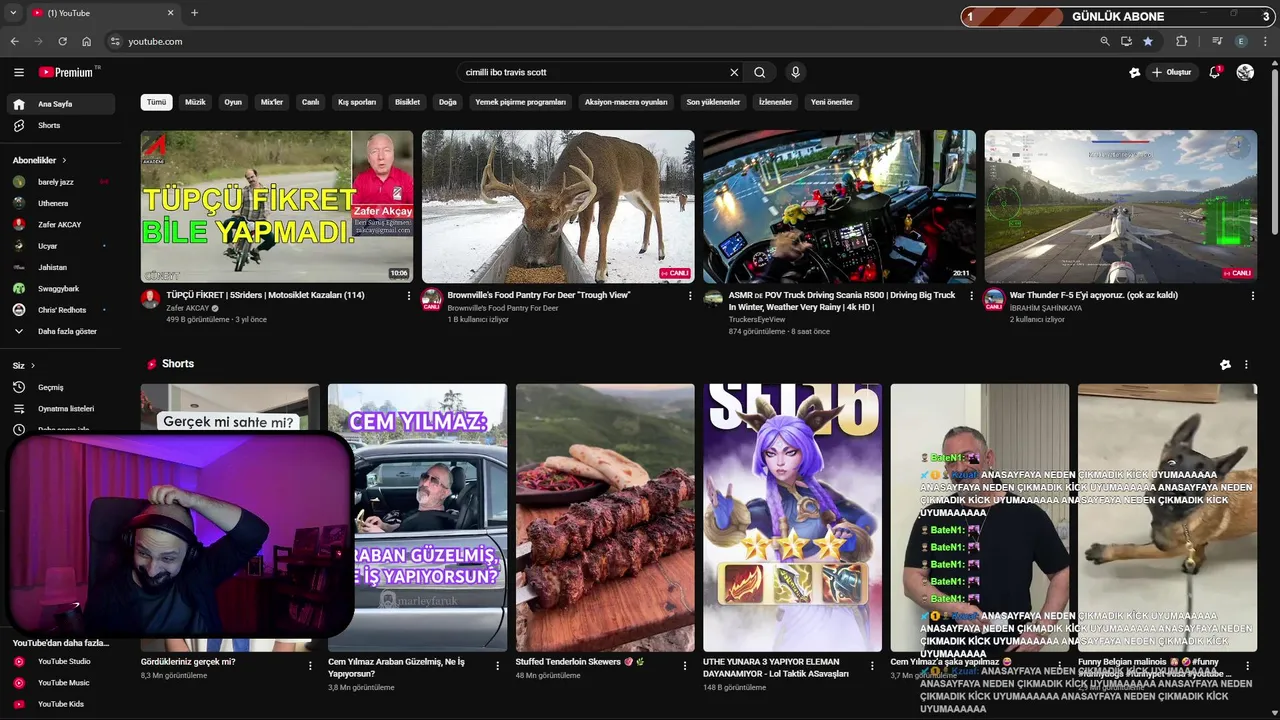
Task: Open Zafer AKCAY subscription in sidebar
Action: tap(60, 224)
